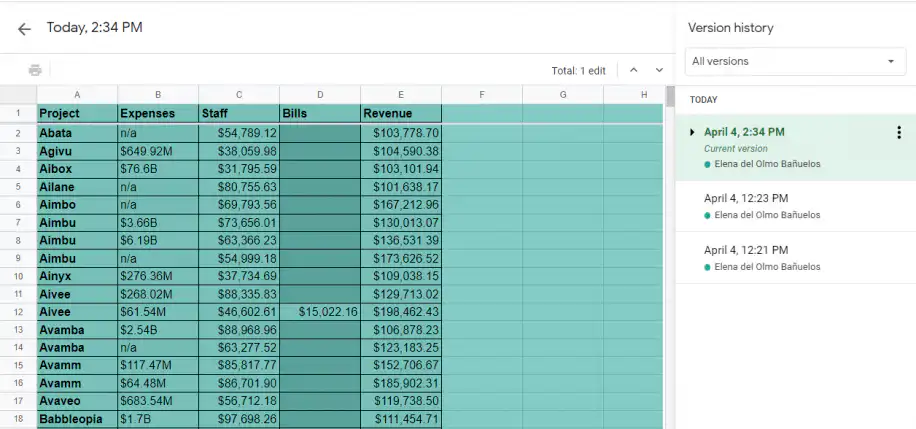The width and height of the screenshot is (916, 429).
Task: Click the $1.7B expenses cell
Action: tap(158, 419)
